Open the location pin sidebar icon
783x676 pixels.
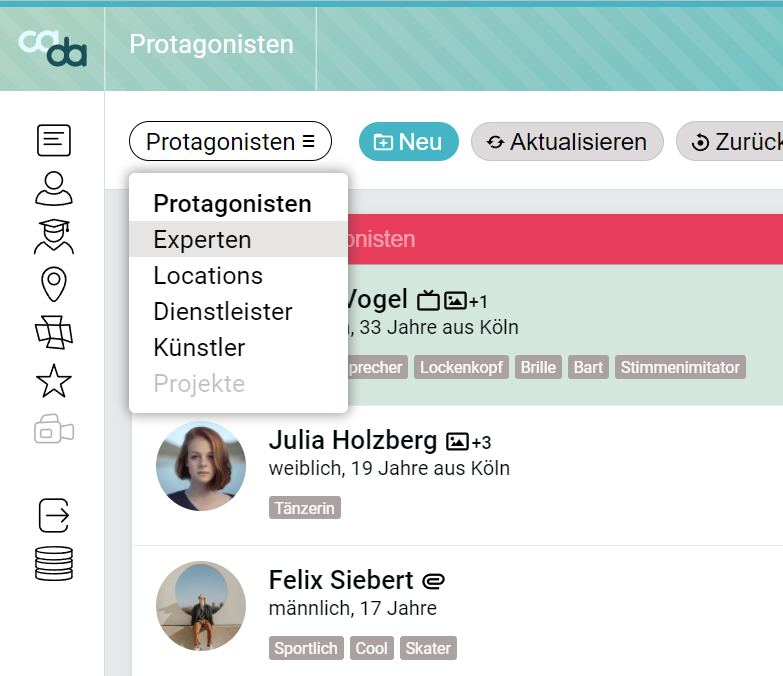[x=53, y=285]
